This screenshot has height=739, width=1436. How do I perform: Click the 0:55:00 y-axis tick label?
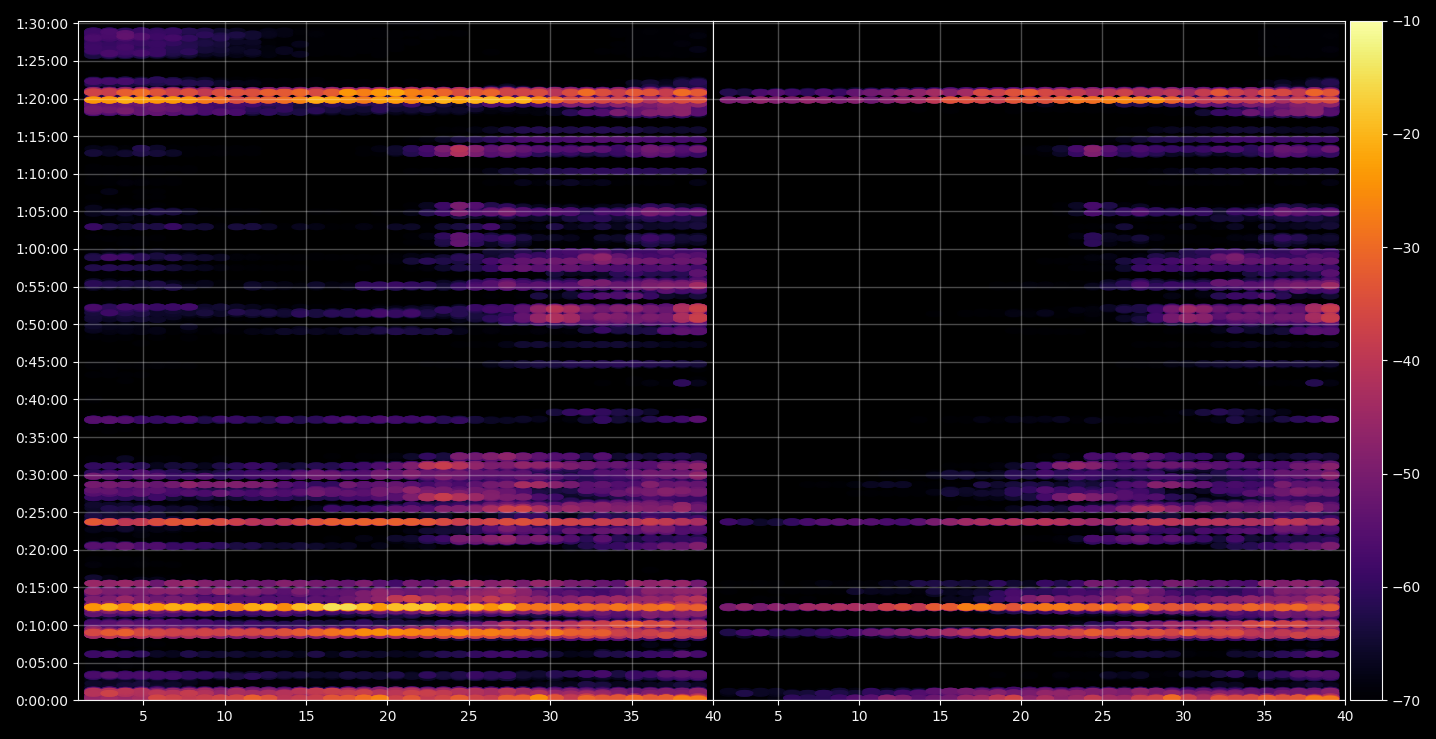(x=42, y=287)
